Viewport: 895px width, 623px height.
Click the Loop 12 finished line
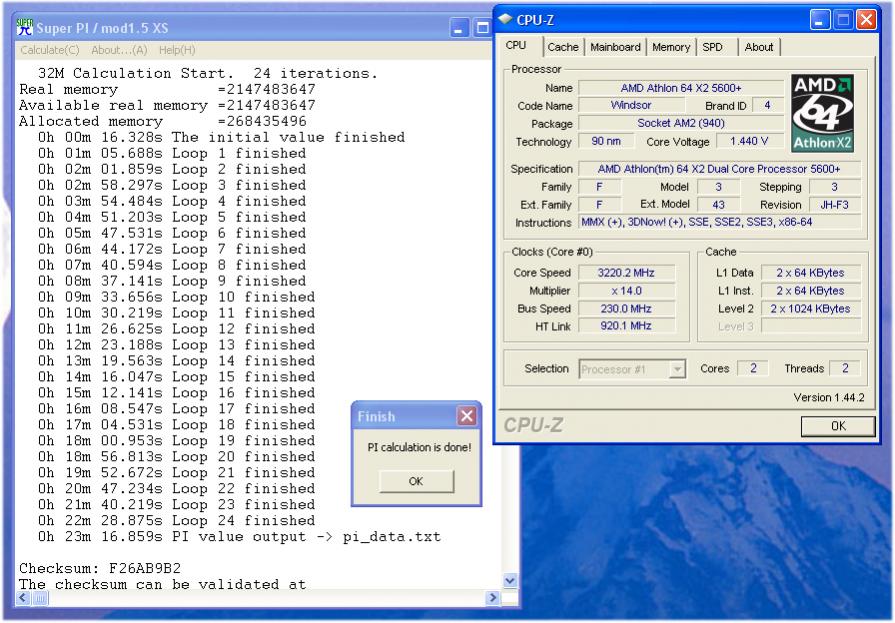coord(176,329)
